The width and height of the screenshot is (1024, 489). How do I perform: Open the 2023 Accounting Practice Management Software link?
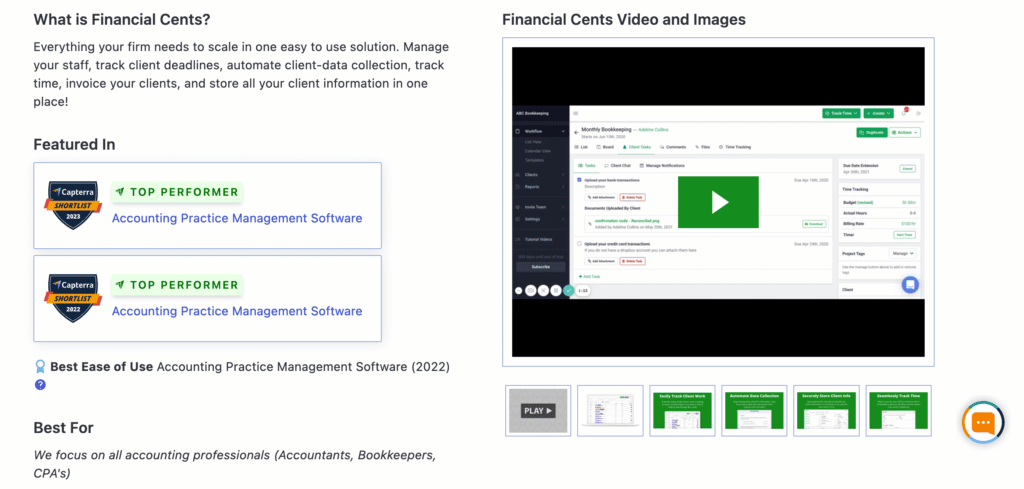click(x=237, y=218)
